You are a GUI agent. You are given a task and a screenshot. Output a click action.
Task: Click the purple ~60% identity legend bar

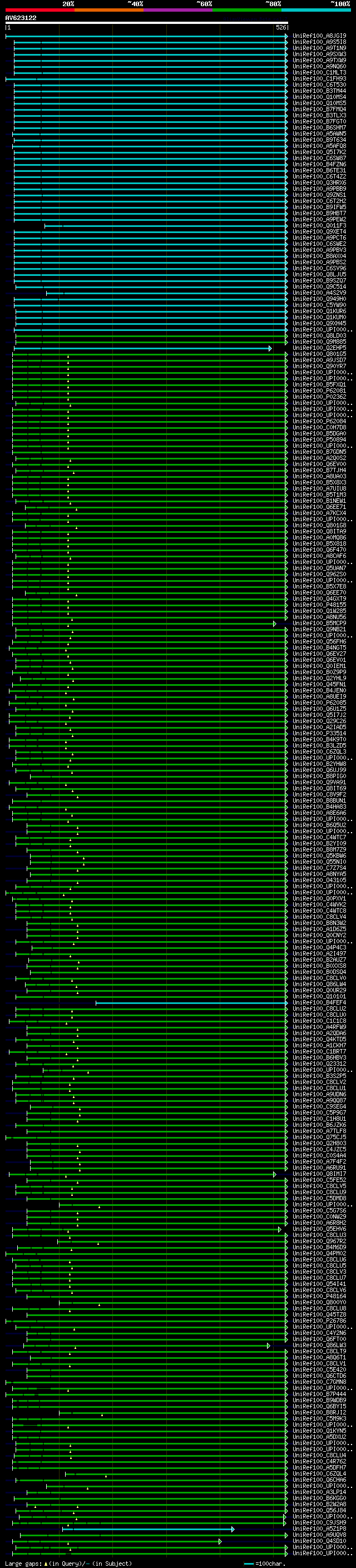pyautogui.click(x=179, y=11)
